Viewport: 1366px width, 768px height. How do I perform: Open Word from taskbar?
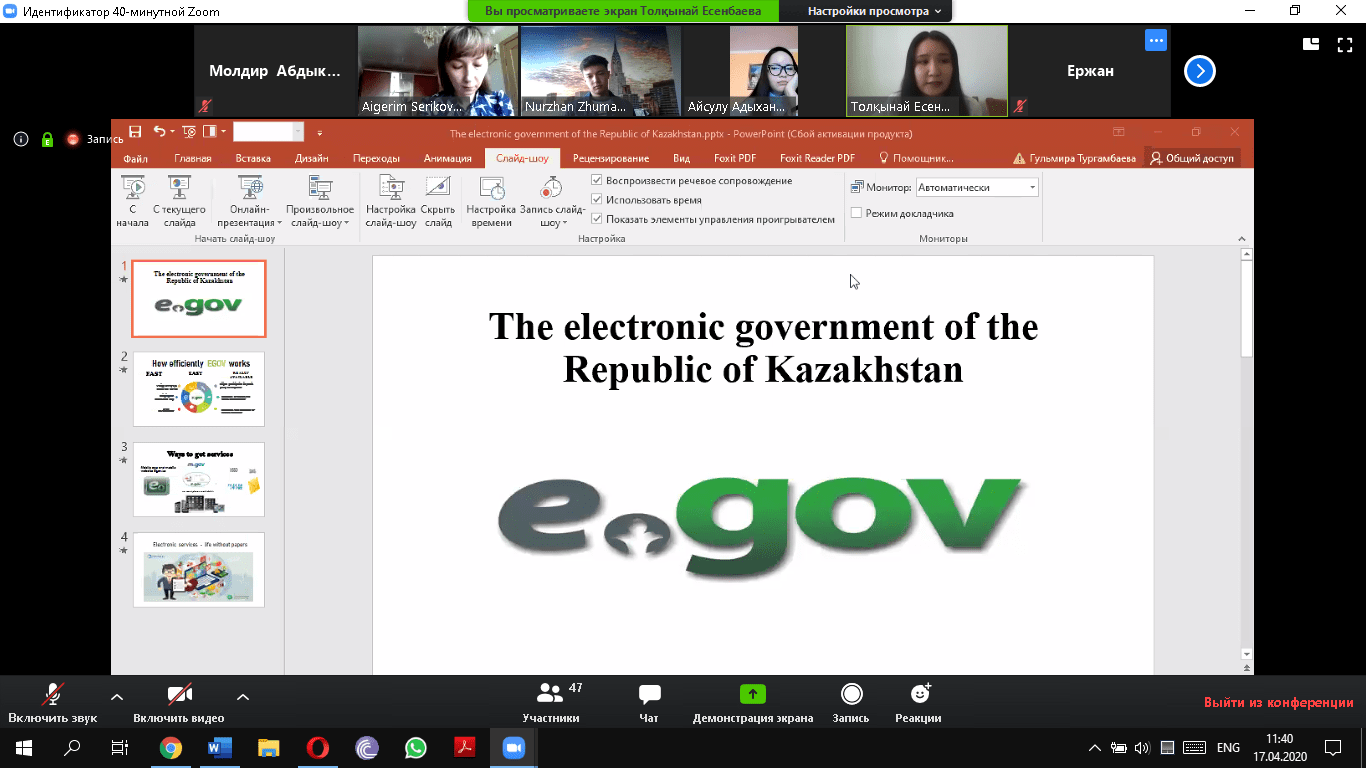pyautogui.click(x=220, y=747)
